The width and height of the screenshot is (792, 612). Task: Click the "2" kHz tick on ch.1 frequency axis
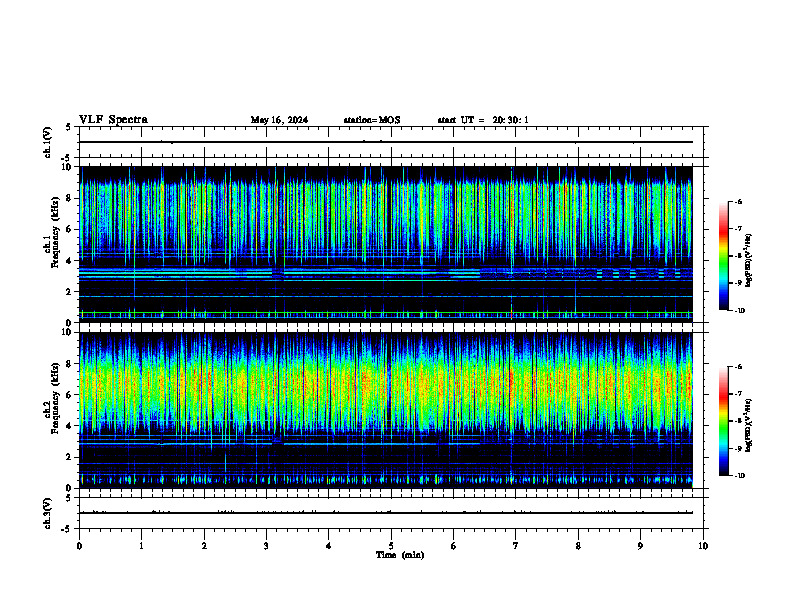(68, 292)
